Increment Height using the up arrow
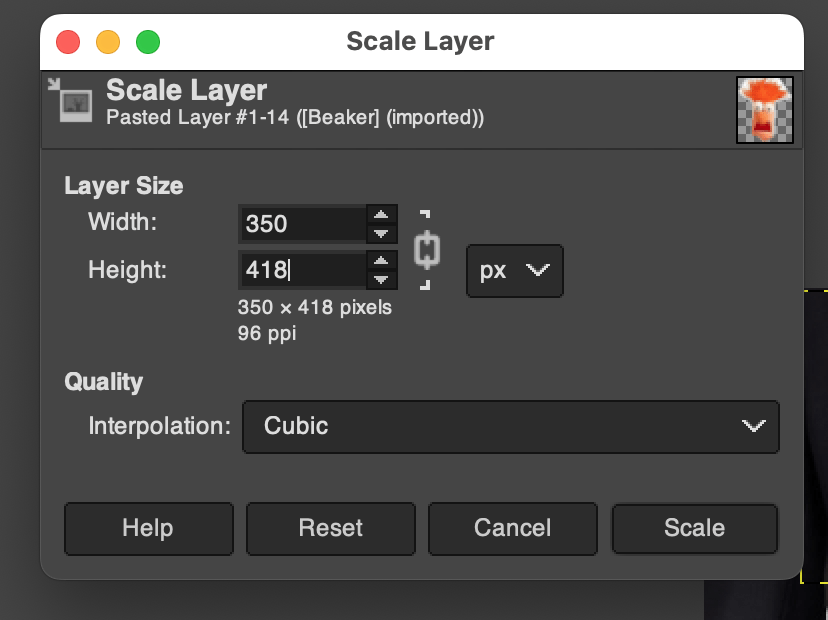828x620 pixels. [x=380, y=260]
